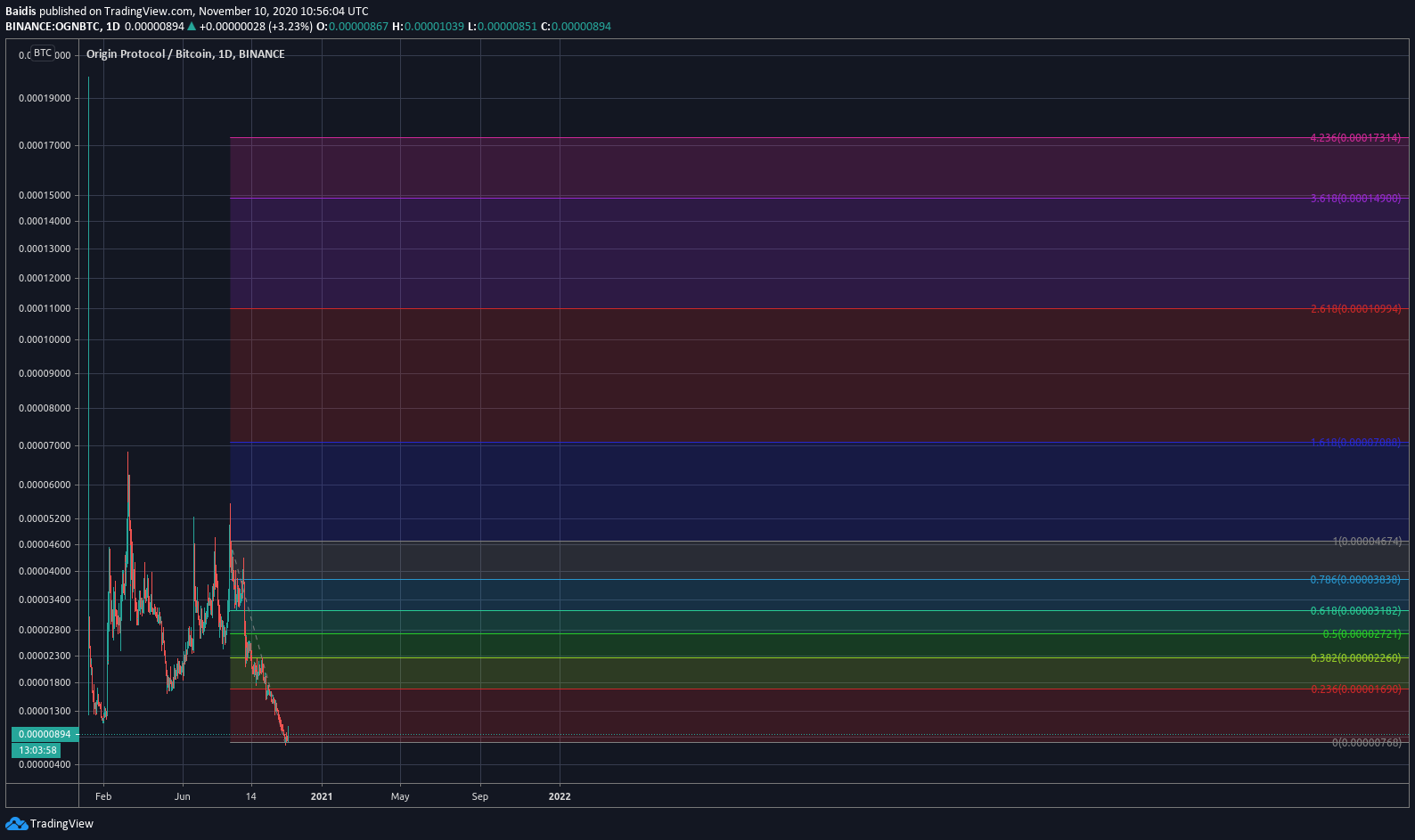Viewport: 1415px width, 840px height.
Task: Click the Jun label on time axis
Action: (183, 796)
